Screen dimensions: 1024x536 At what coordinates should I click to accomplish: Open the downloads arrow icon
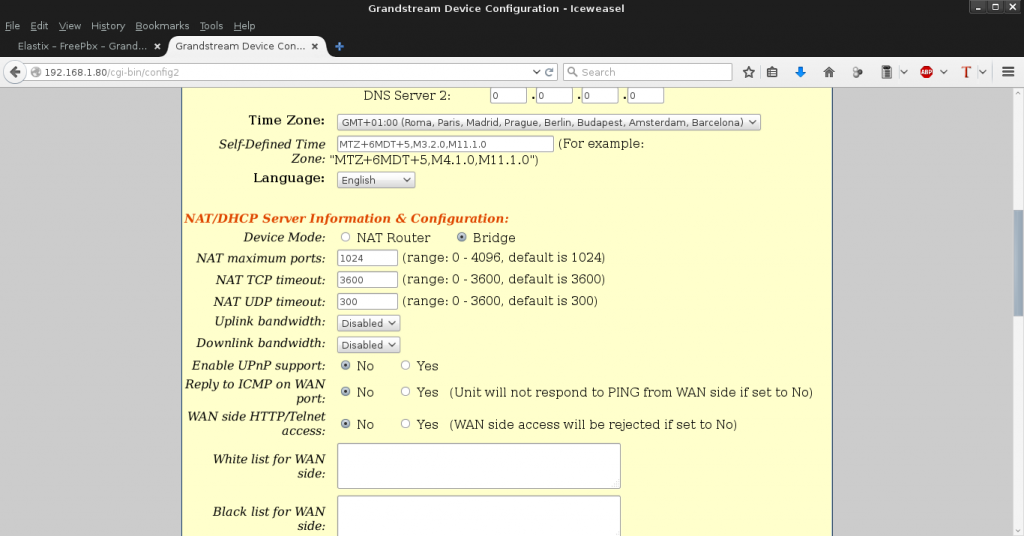(800, 72)
